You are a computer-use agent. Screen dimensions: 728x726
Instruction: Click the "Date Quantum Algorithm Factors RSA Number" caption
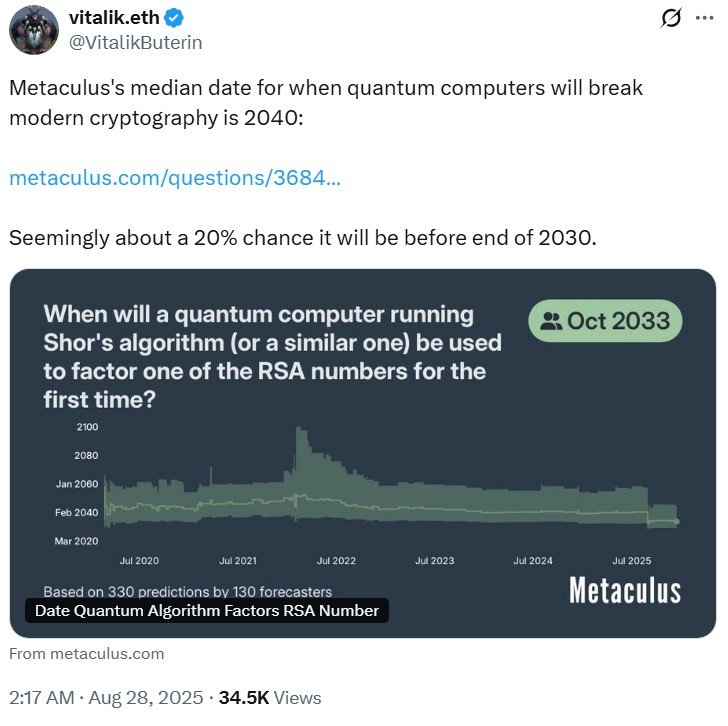tap(207, 610)
